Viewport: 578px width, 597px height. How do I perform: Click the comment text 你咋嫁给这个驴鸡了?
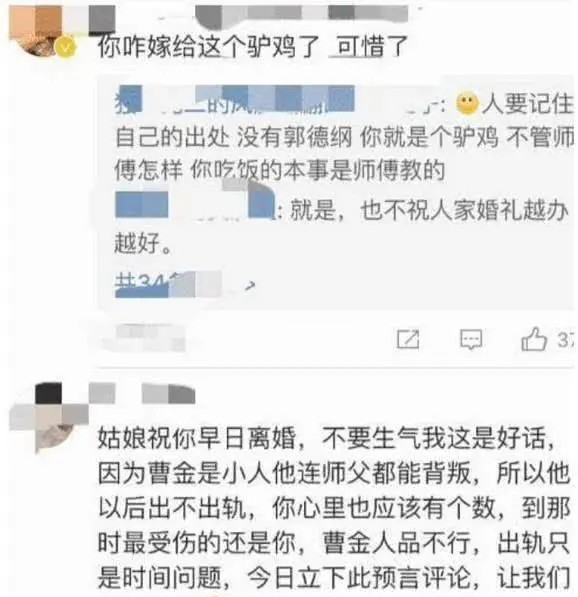tap(208, 47)
